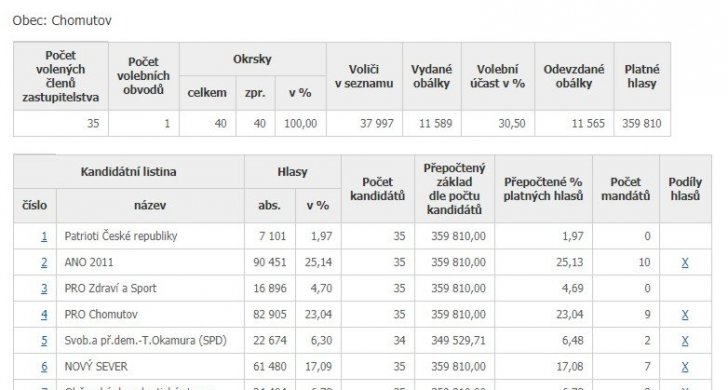This screenshot has width=728, height=390.
Task: Click the Počet mandátů column header
Action: (x=626, y=189)
